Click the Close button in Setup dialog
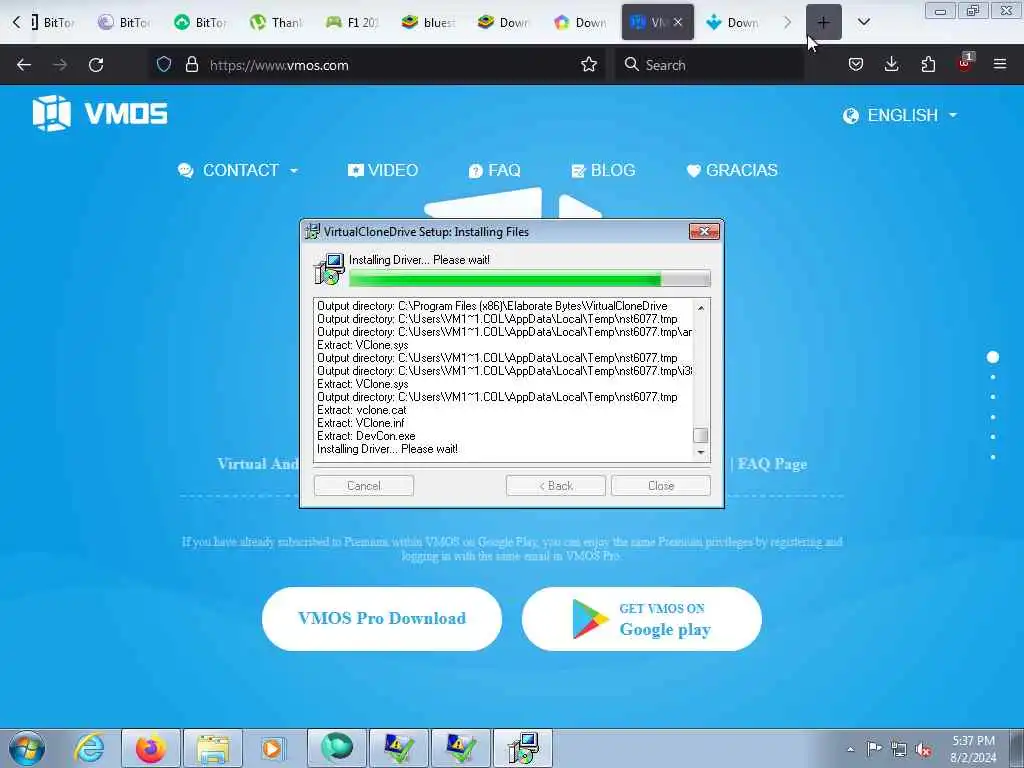Image resolution: width=1024 pixels, height=768 pixels. pyautogui.click(x=661, y=486)
